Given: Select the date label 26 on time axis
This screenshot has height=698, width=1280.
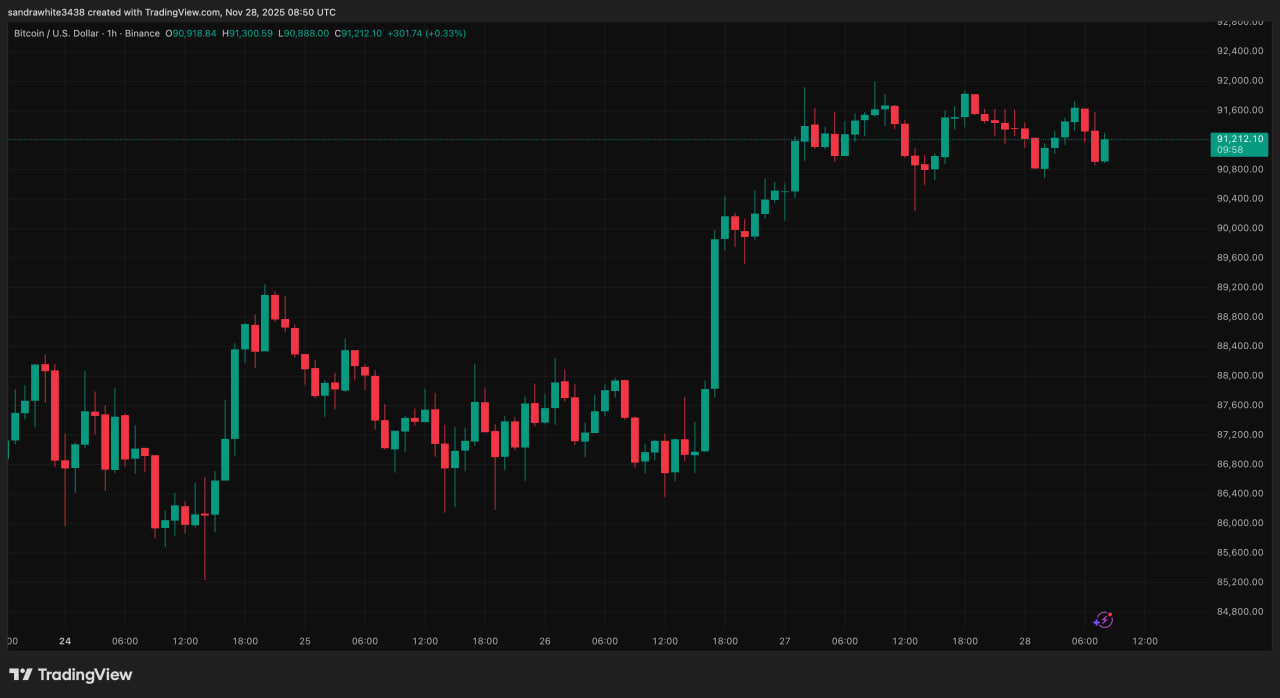Looking at the screenshot, I should (x=545, y=641).
